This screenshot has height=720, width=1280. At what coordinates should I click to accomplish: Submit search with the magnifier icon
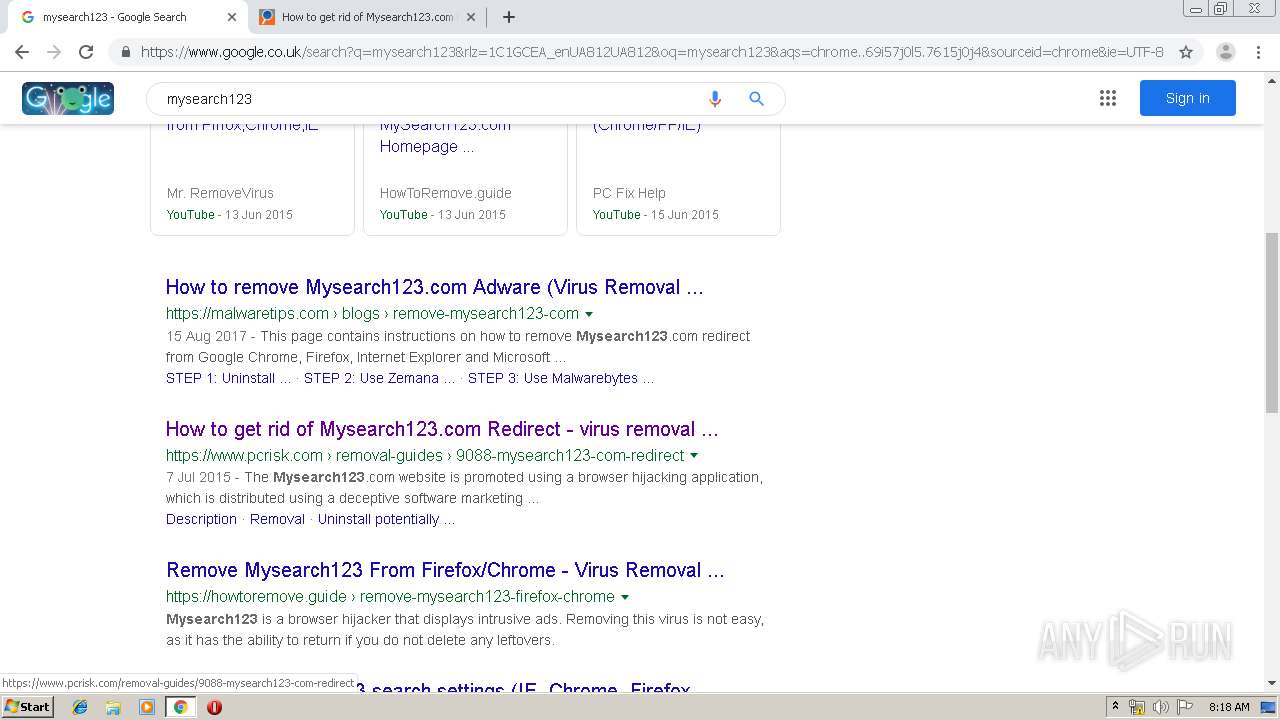pos(756,99)
